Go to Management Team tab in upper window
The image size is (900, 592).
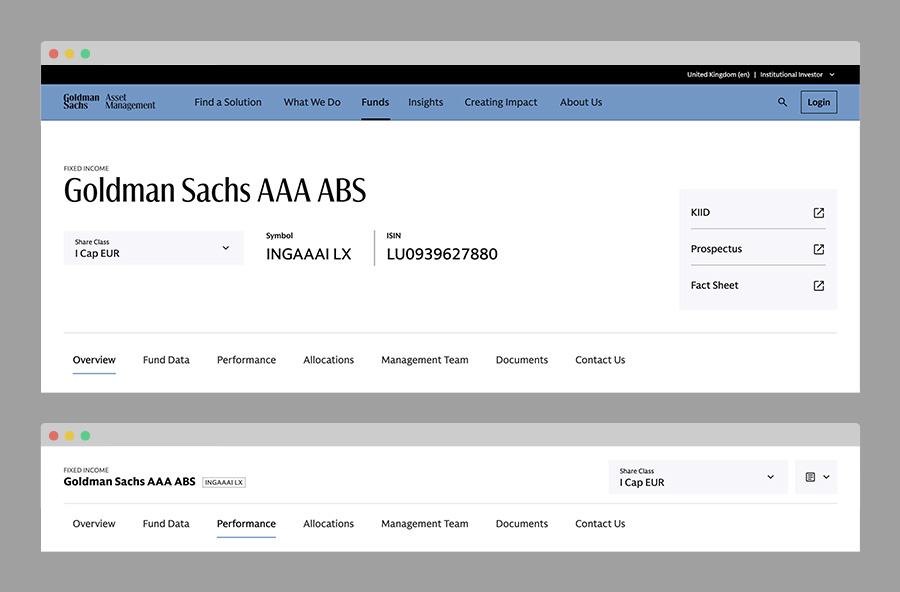[x=424, y=360]
